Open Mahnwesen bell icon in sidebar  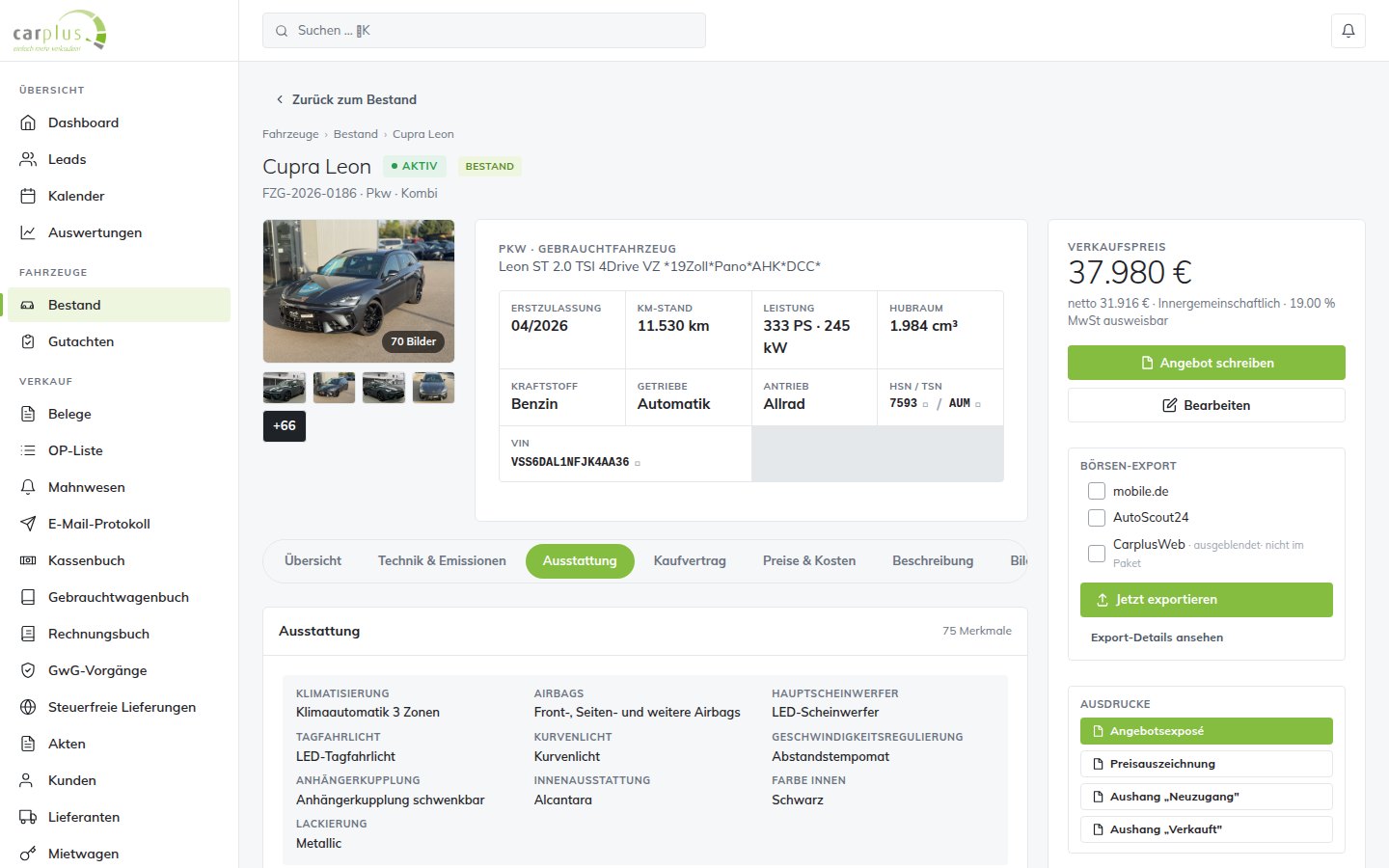(x=28, y=487)
